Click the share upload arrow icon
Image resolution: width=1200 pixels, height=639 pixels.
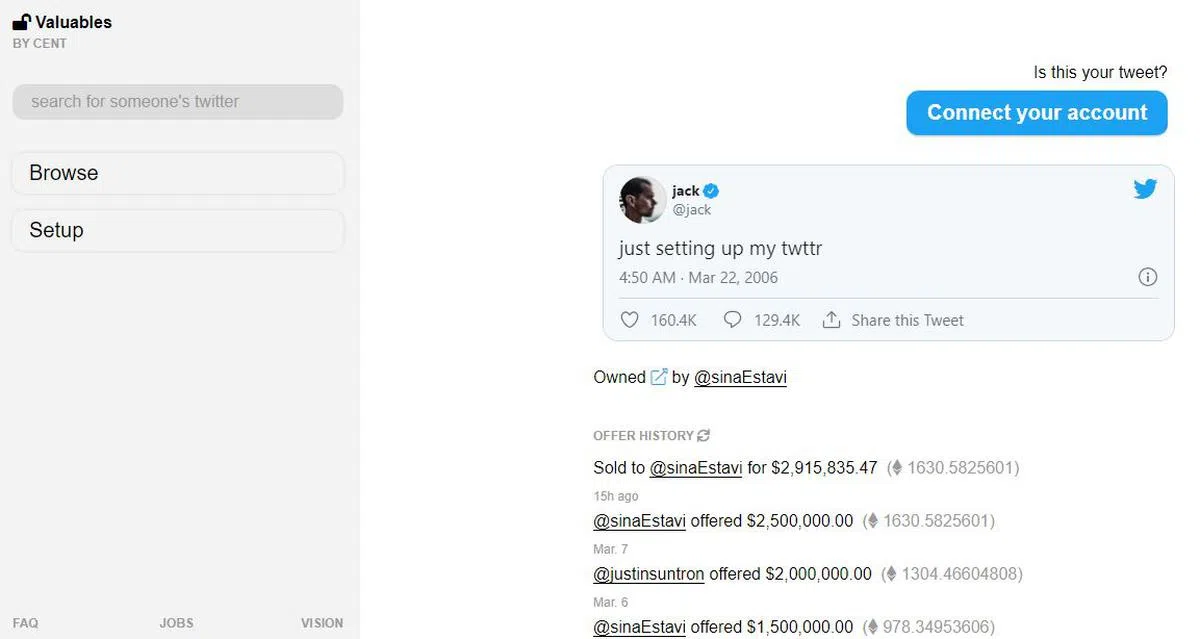(x=831, y=320)
